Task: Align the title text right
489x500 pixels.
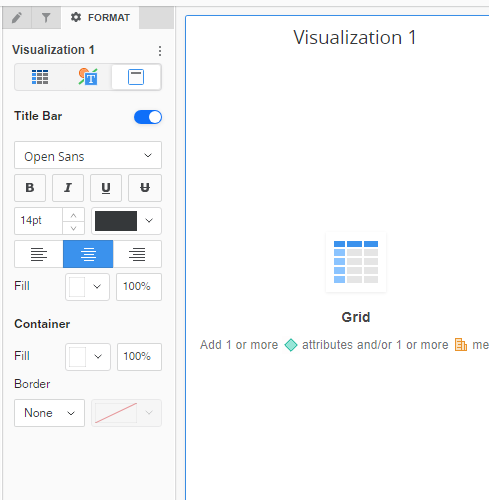Action: tap(137, 254)
